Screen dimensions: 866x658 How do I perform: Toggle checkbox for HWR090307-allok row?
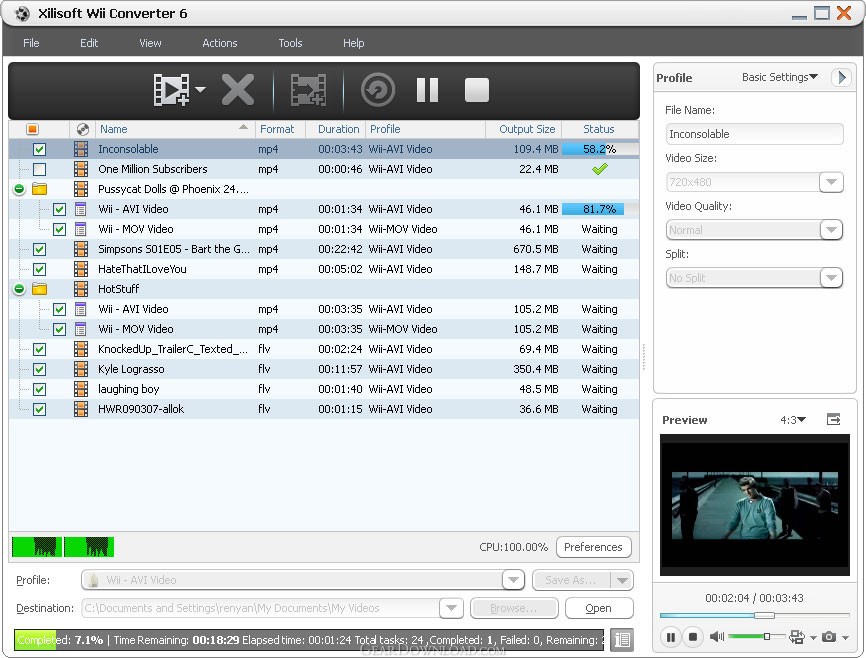pos(39,409)
